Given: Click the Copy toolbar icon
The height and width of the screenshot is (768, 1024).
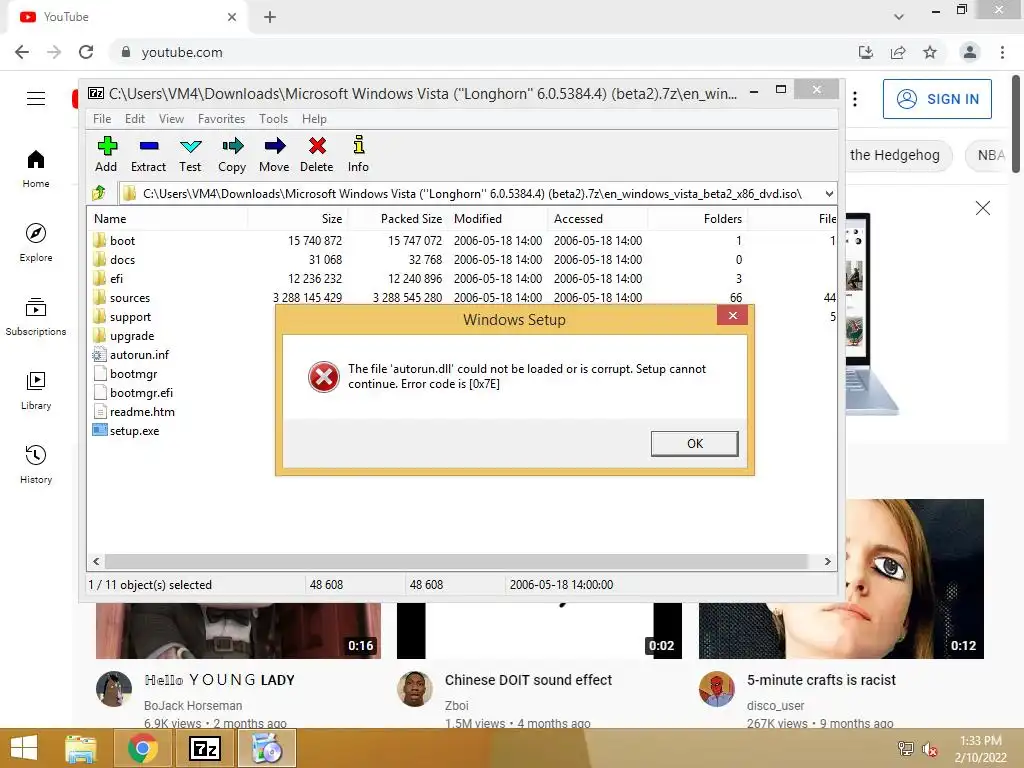Looking at the screenshot, I should 232,155.
